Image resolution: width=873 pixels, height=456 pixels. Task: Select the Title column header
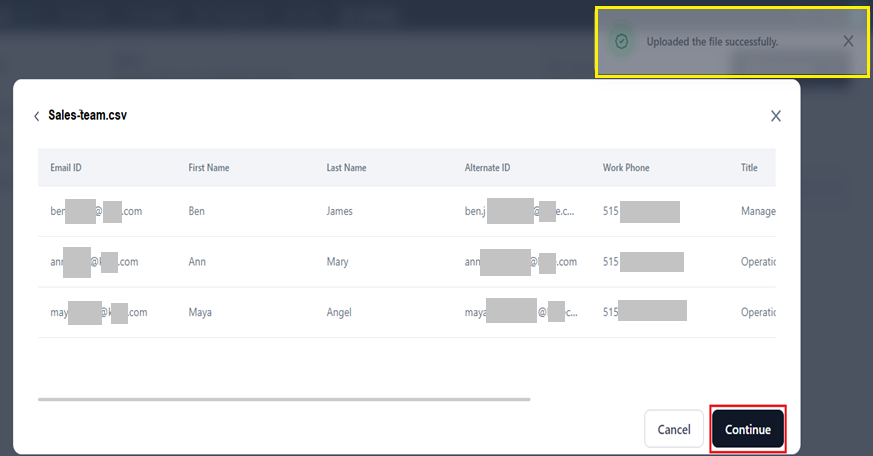click(749, 168)
